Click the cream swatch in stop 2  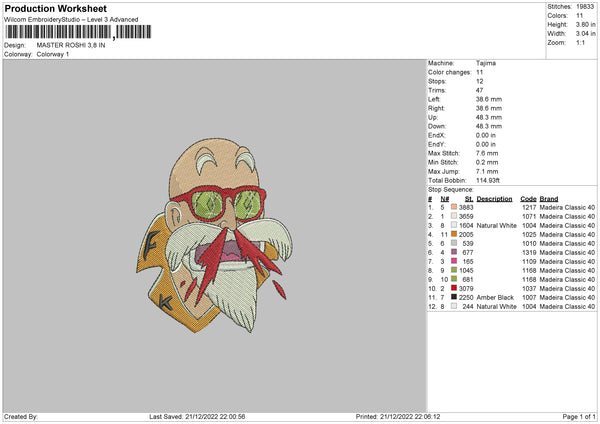click(x=454, y=216)
